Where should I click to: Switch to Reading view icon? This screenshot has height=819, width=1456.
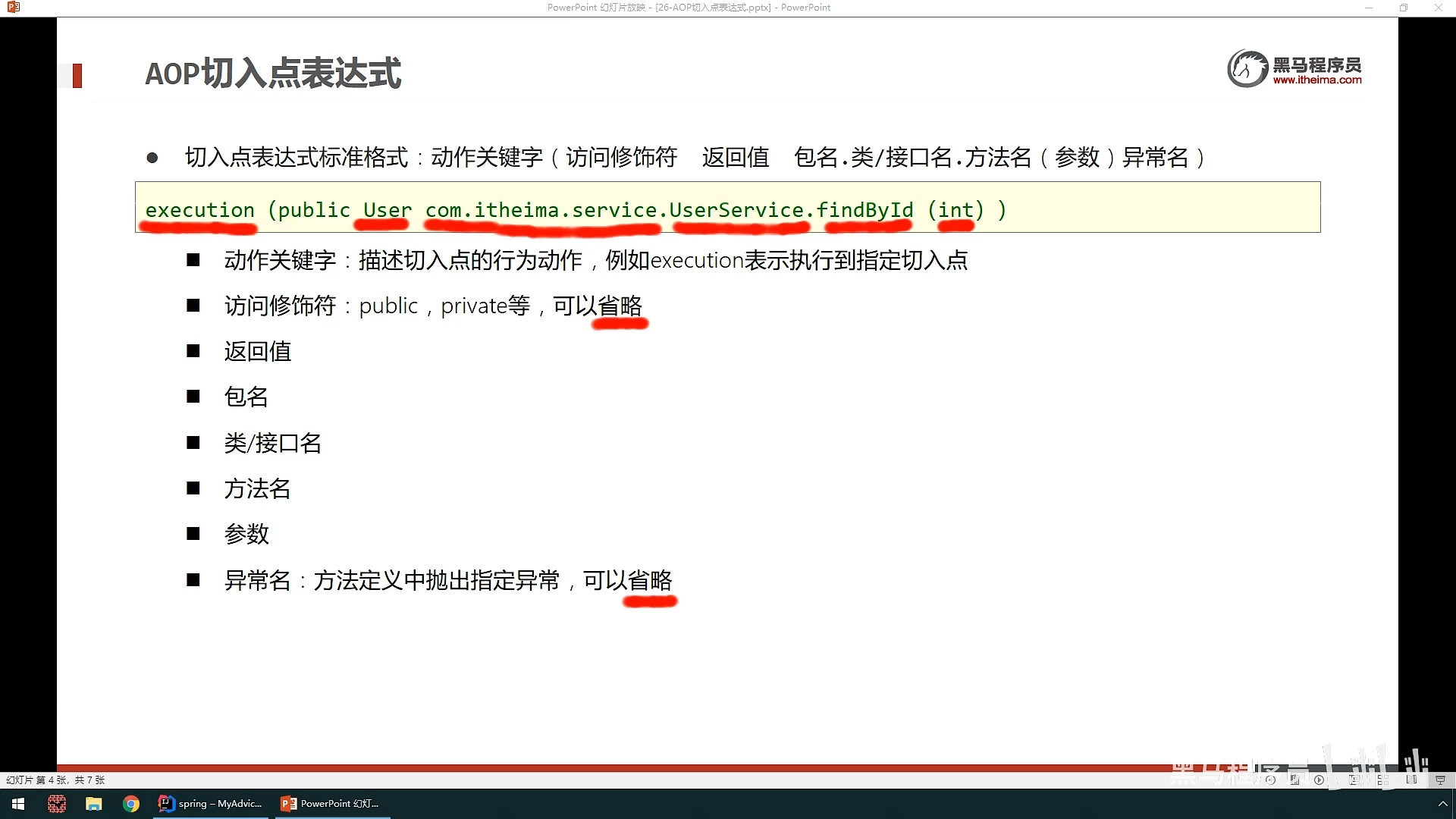[1411, 780]
